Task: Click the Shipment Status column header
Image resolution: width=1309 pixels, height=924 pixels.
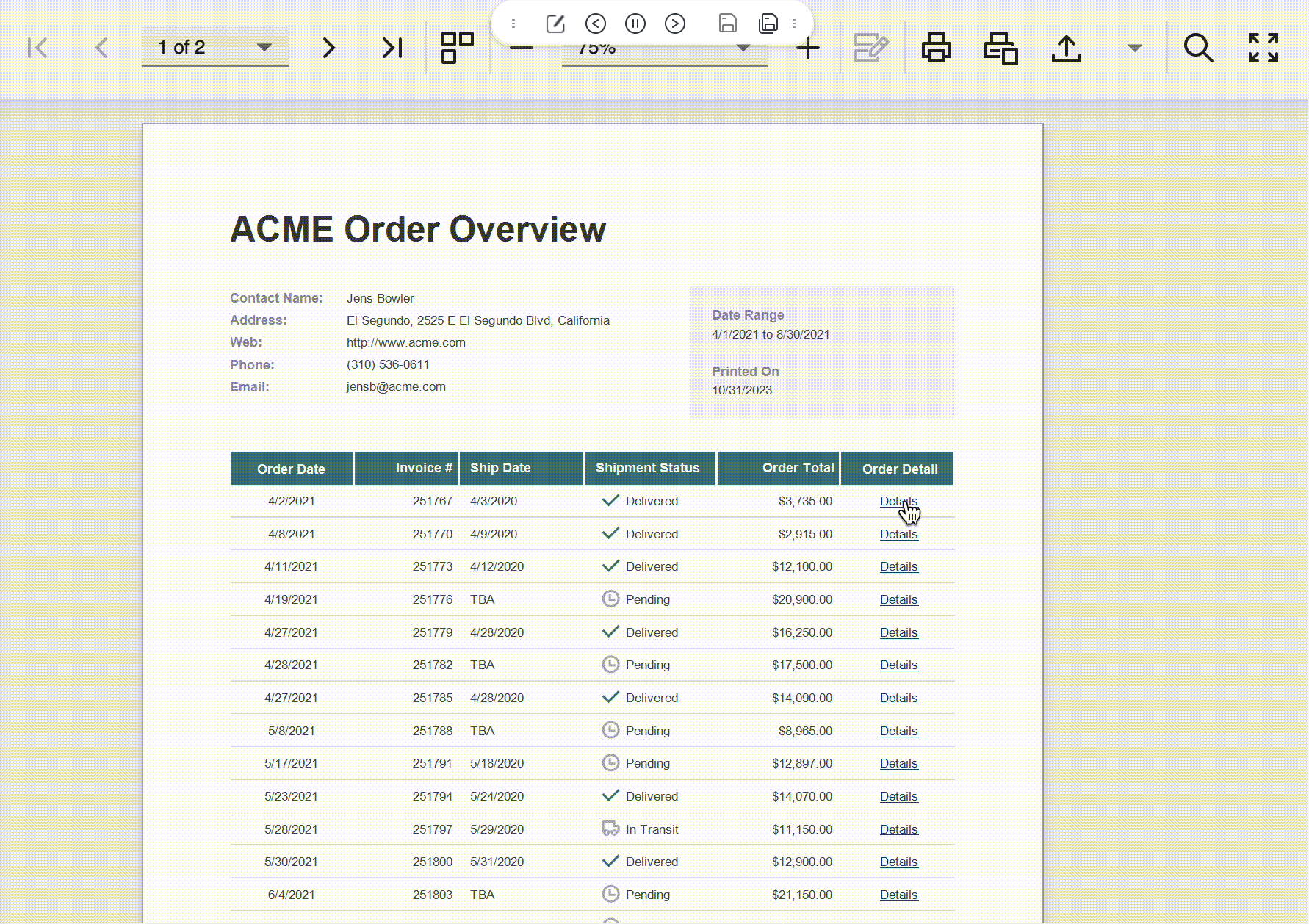Action: pyautogui.click(x=647, y=468)
